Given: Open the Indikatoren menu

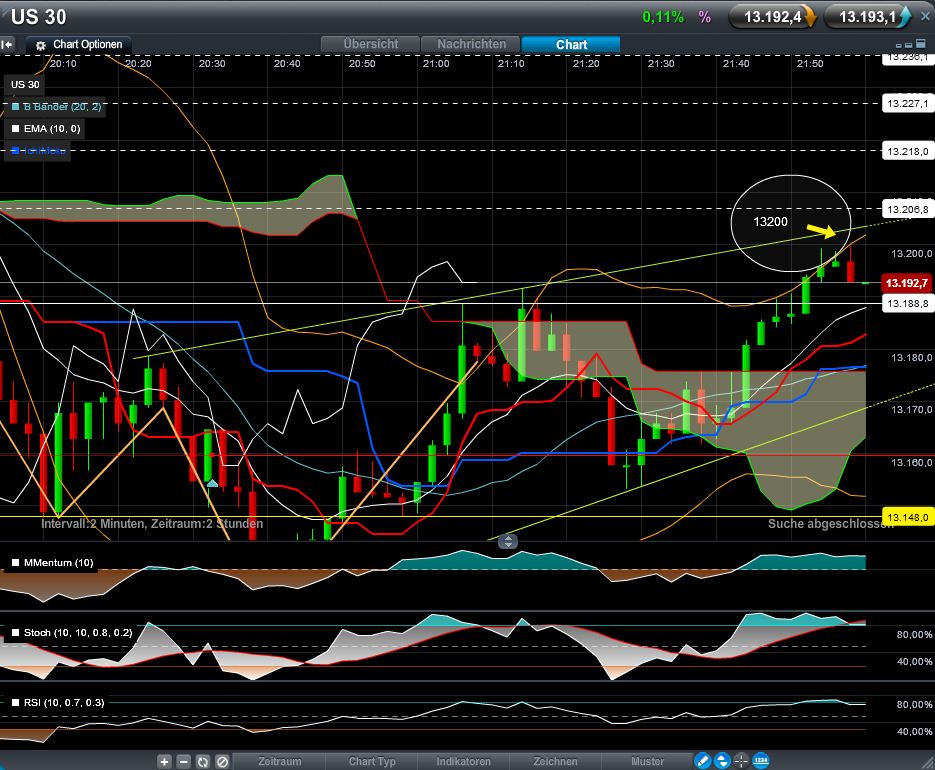Looking at the screenshot, I should [463, 761].
